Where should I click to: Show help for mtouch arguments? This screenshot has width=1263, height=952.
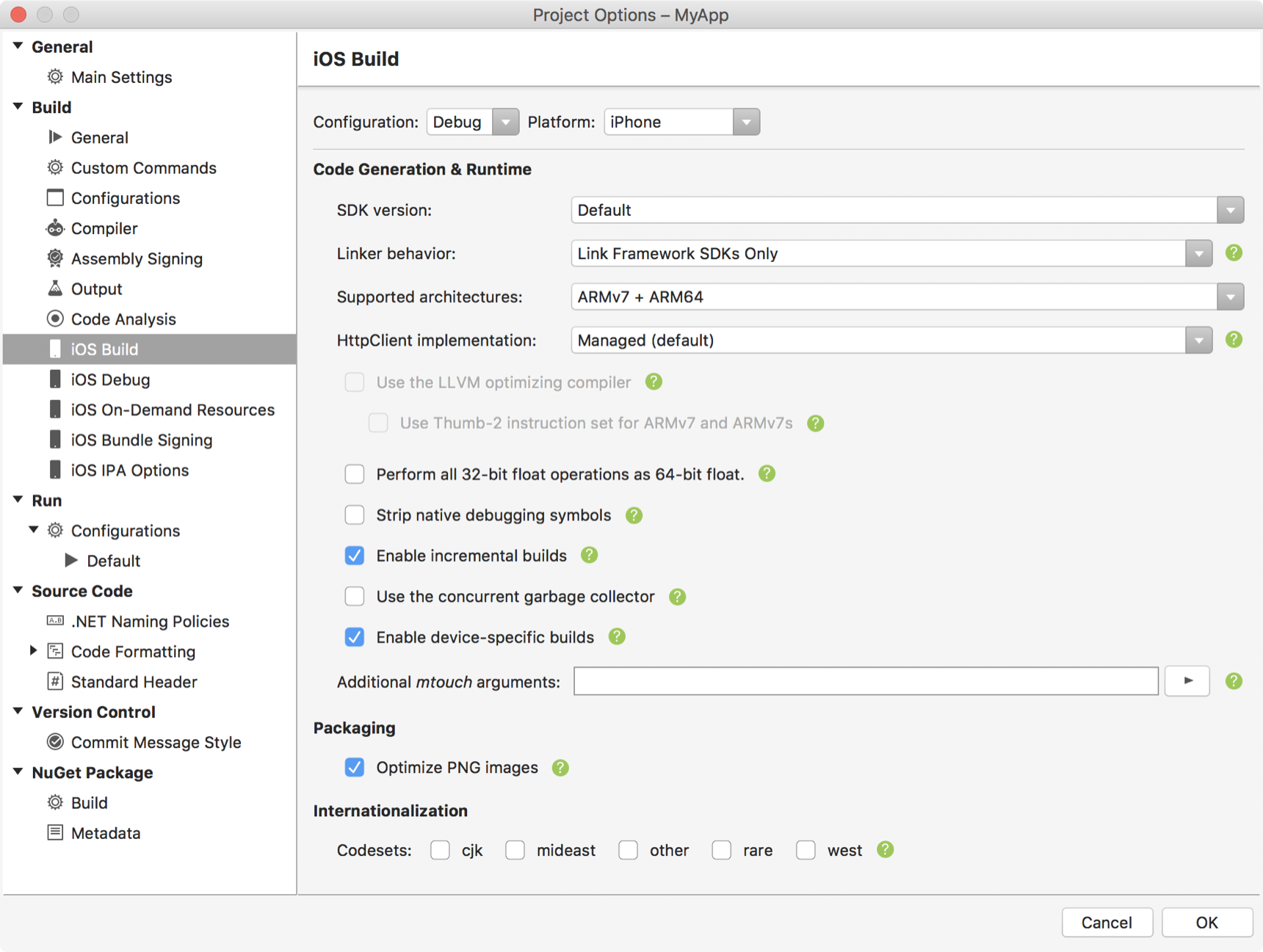tap(1234, 681)
